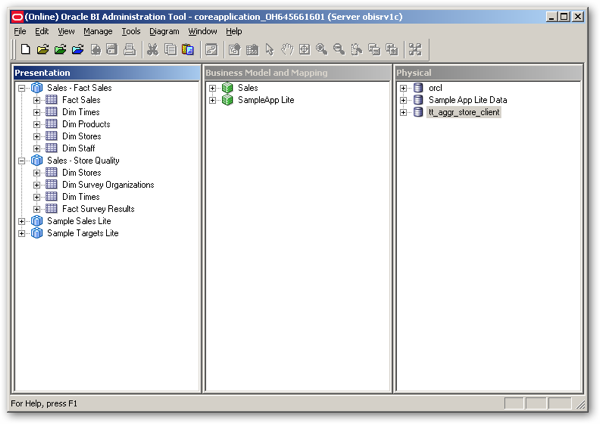Click the blue open folder toolbar icon
This screenshot has width=600, height=424.
78,49
